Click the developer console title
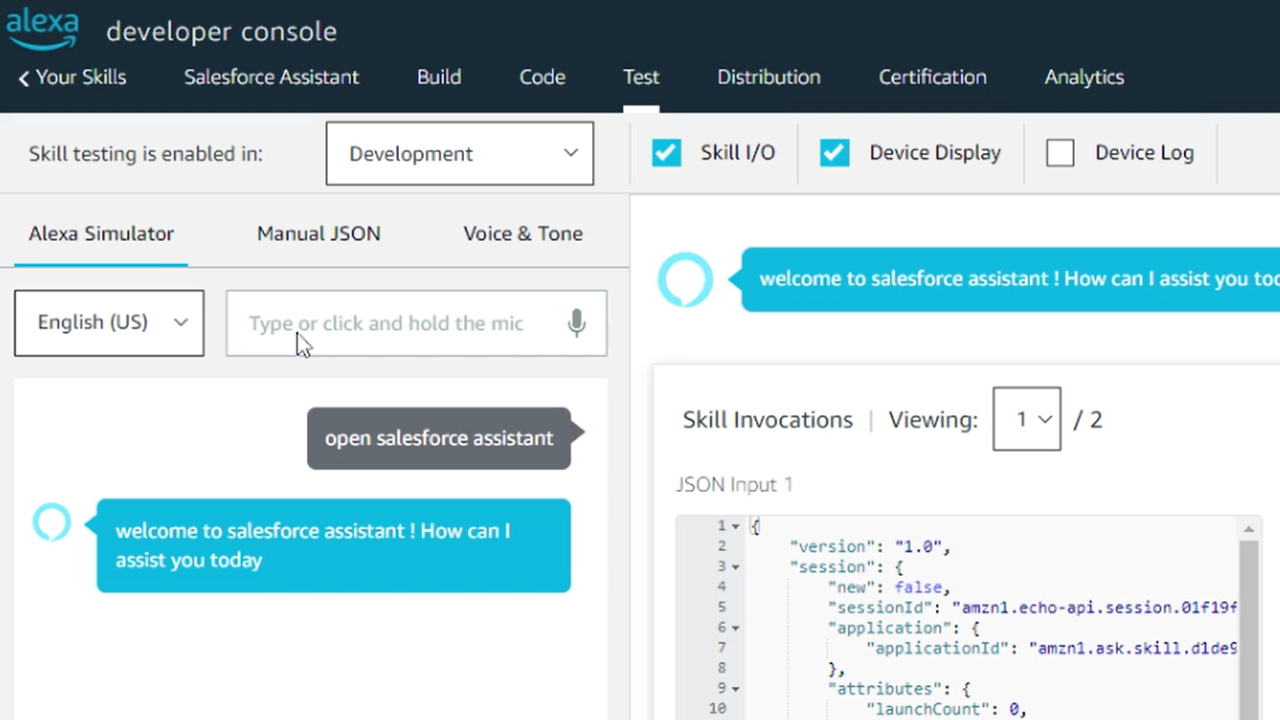Screen dimensions: 1280x720 tap(221, 32)
